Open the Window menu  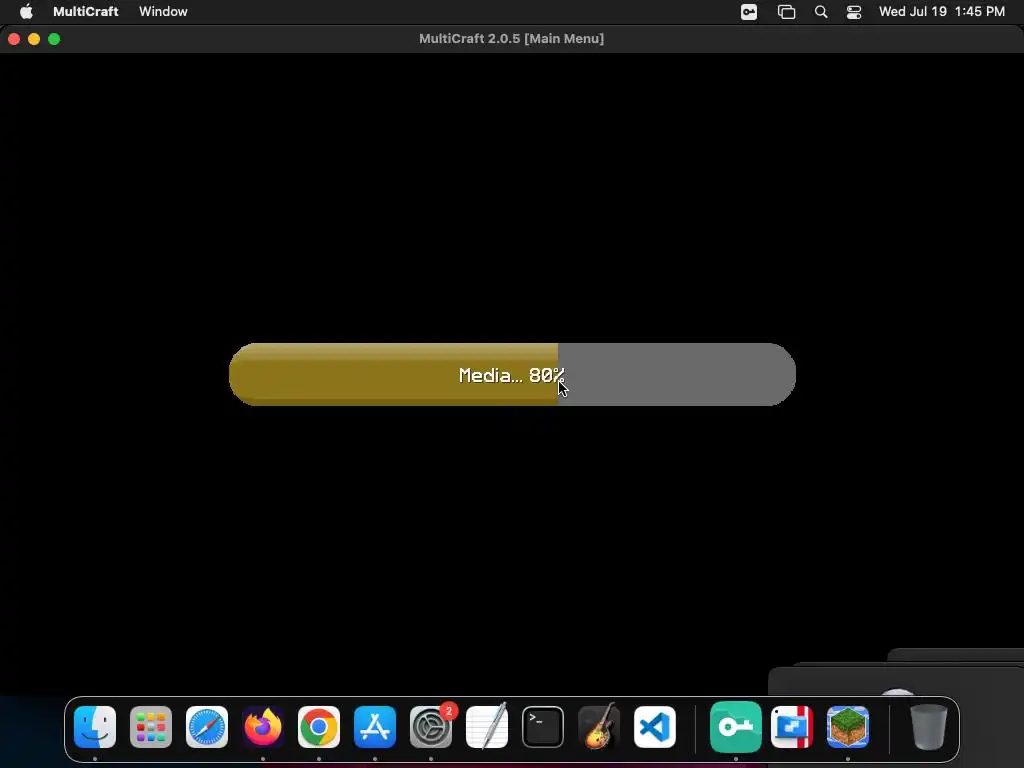click(163, 11)
